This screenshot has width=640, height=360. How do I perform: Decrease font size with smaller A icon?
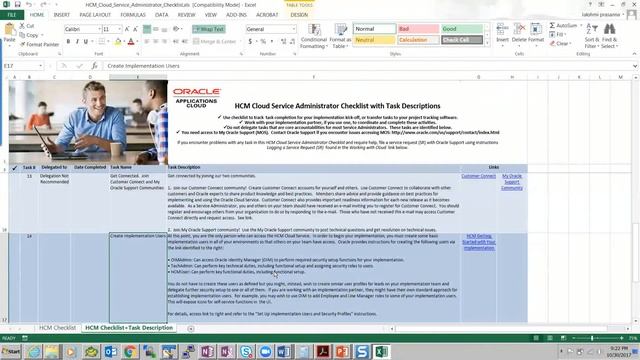[x=136, y=29]
